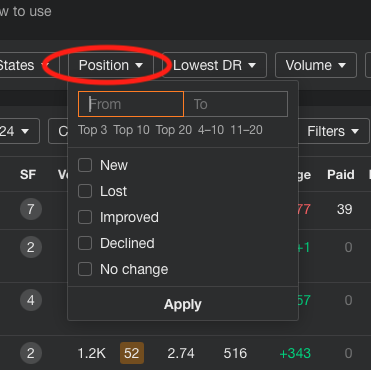Open the Filters dropdown
Screen dimensions: 371x370
(333, 131)
